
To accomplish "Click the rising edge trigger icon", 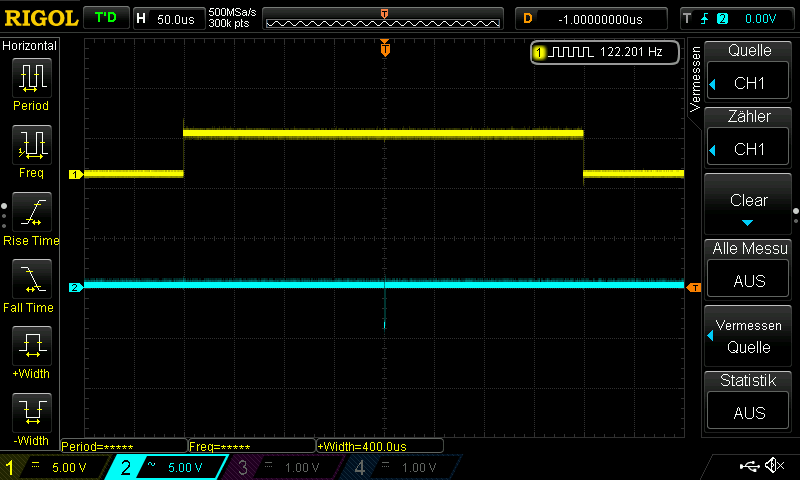I will coord(705,19).
